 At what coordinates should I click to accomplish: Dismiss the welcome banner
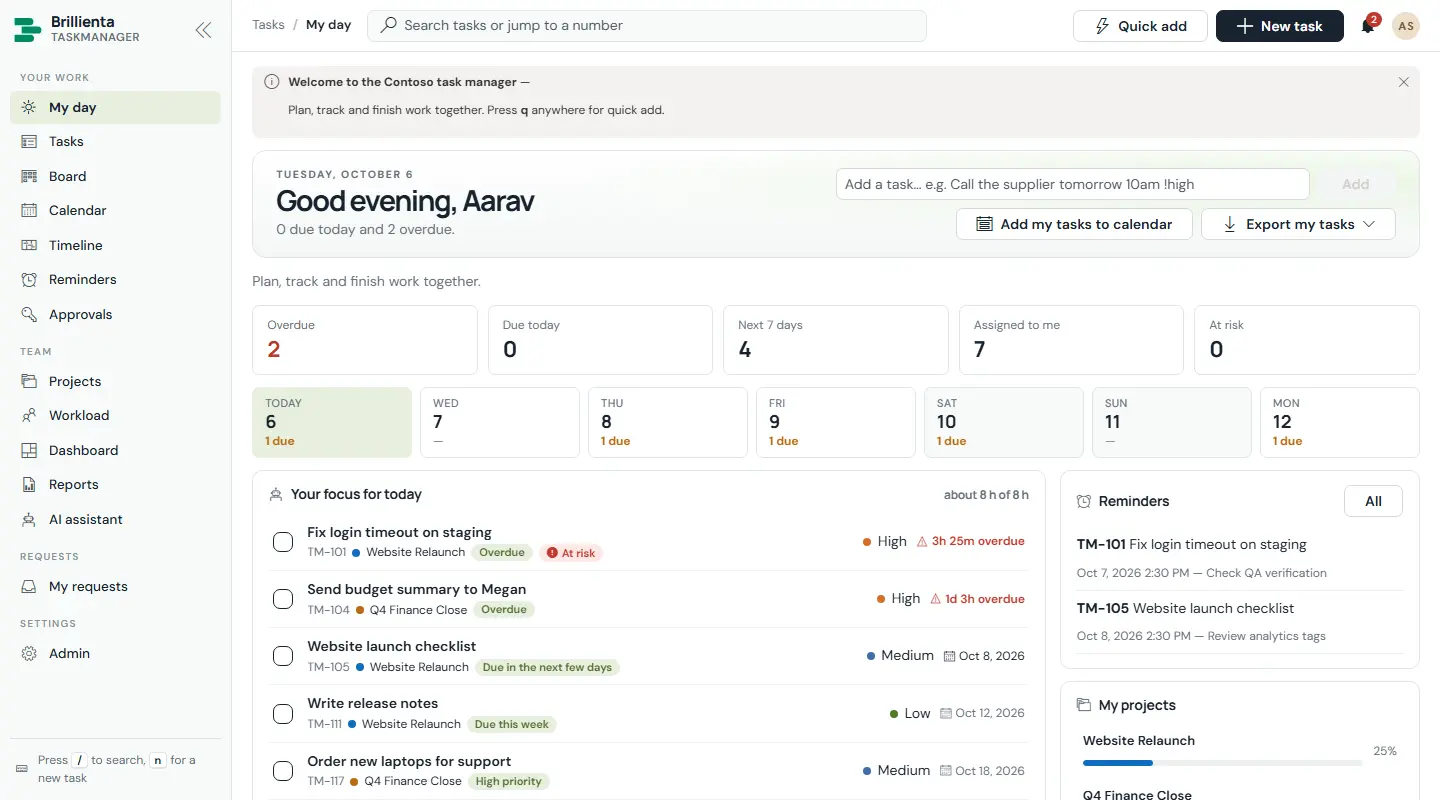(x=1404, y=82)
